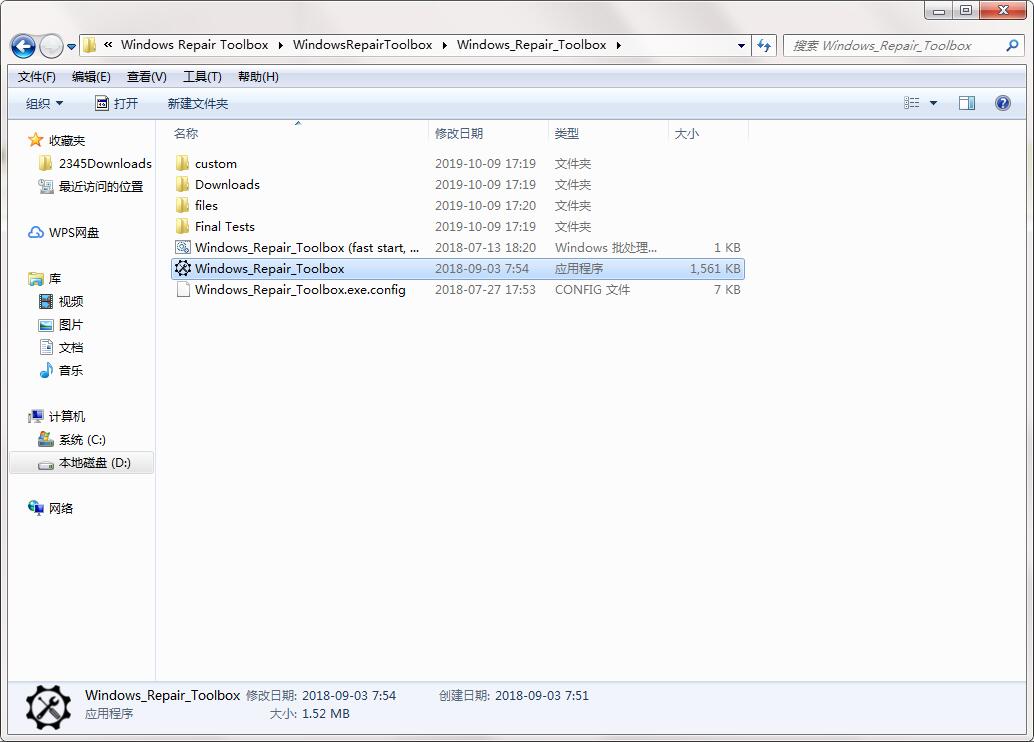Open the 文件(F) menu
The width and height of the screenshot is (1034, 742).
[37, 77]
